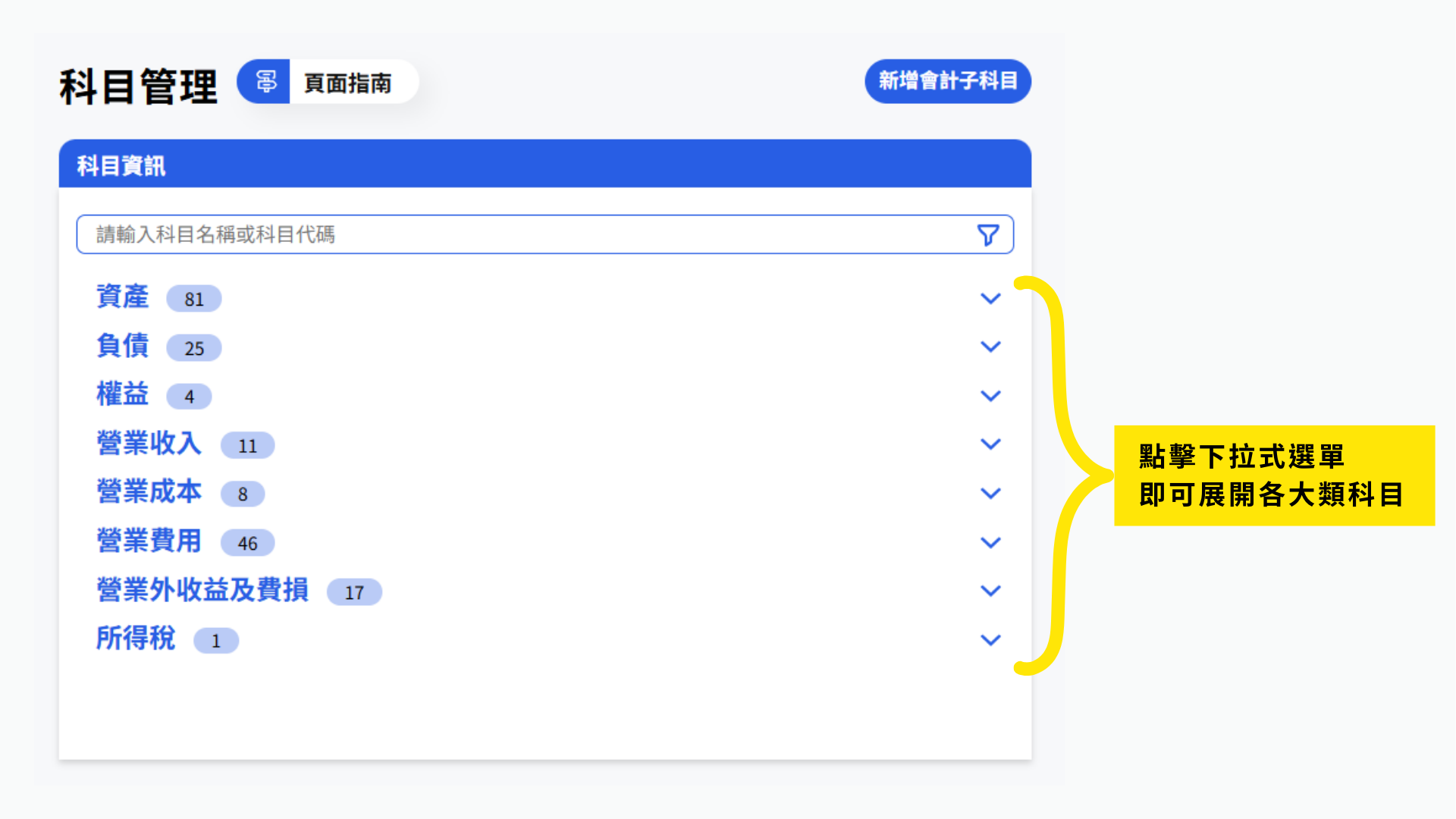Click the 科目資訊 panel header
The width and height of the screenshot is (1456, 819).
point(544,165)
